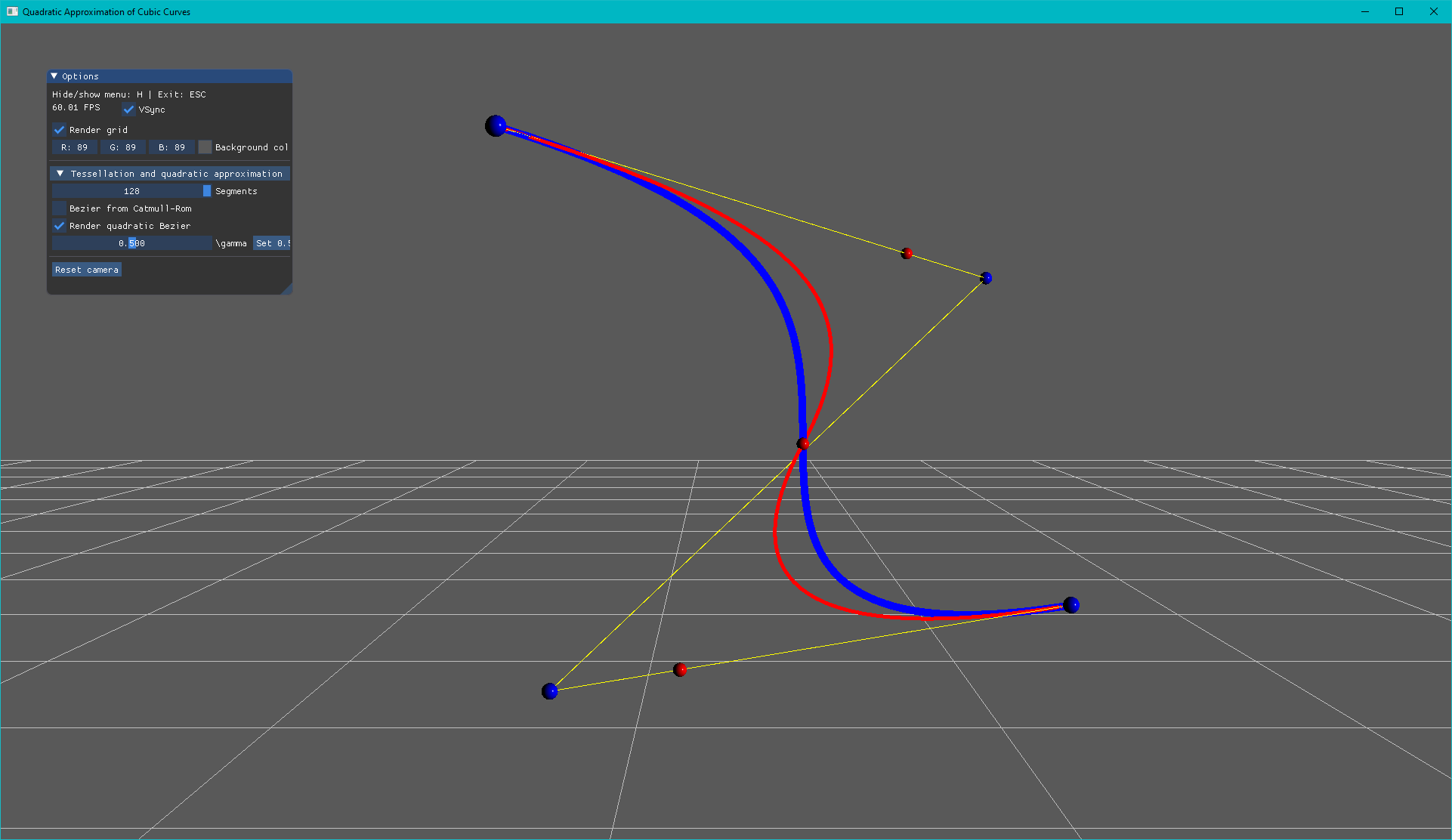Click the red control point on the upper yellow line

point(907,254)
